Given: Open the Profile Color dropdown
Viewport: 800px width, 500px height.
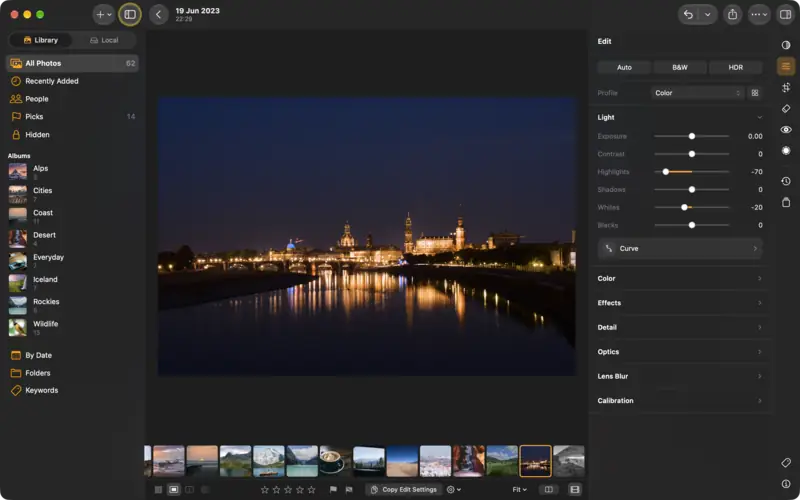Looking at the screenshot, I should click(697, 93).
